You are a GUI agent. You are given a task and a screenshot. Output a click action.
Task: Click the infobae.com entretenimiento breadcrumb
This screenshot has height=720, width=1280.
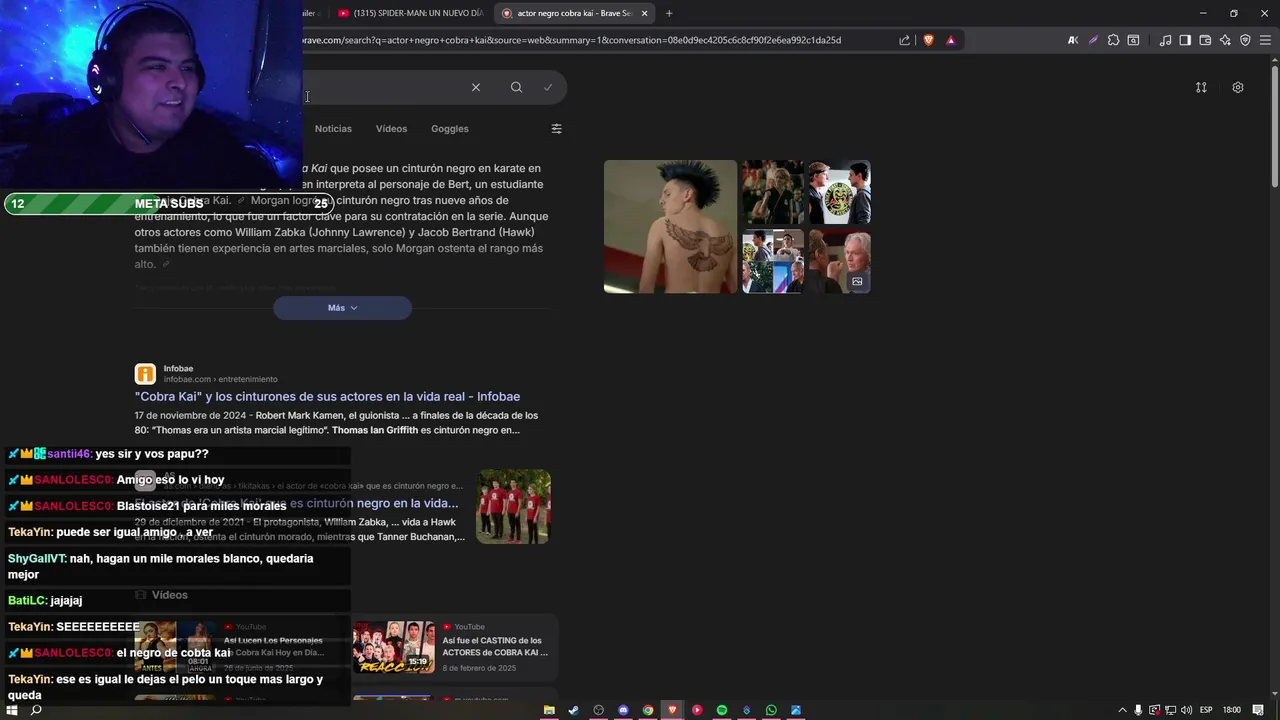coord(220,379)
